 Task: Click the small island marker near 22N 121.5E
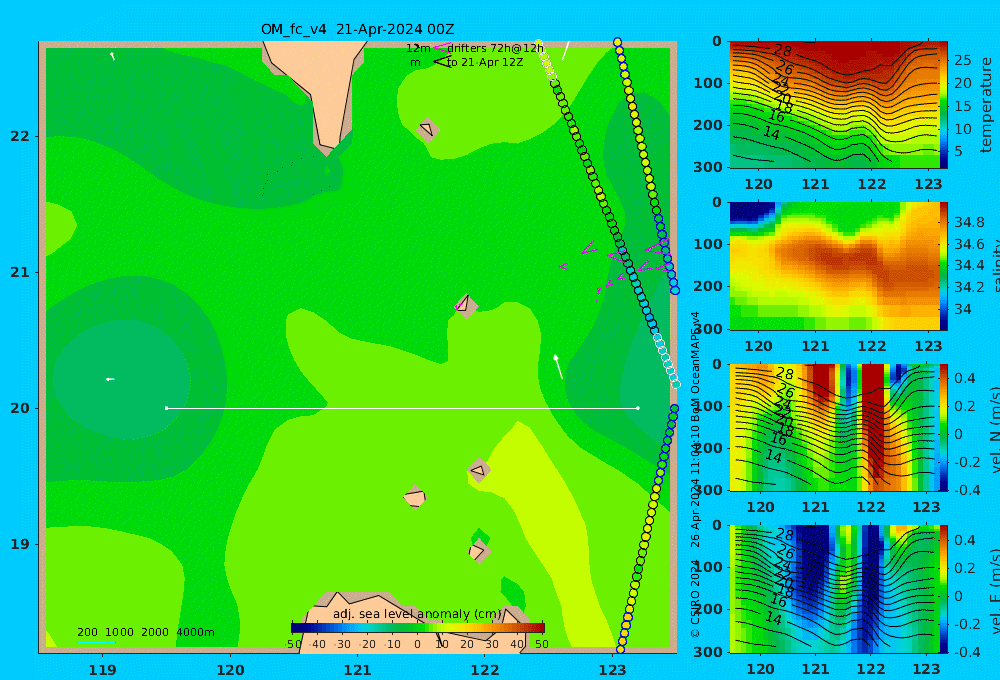pyautogui.click(x=427, y=130)
